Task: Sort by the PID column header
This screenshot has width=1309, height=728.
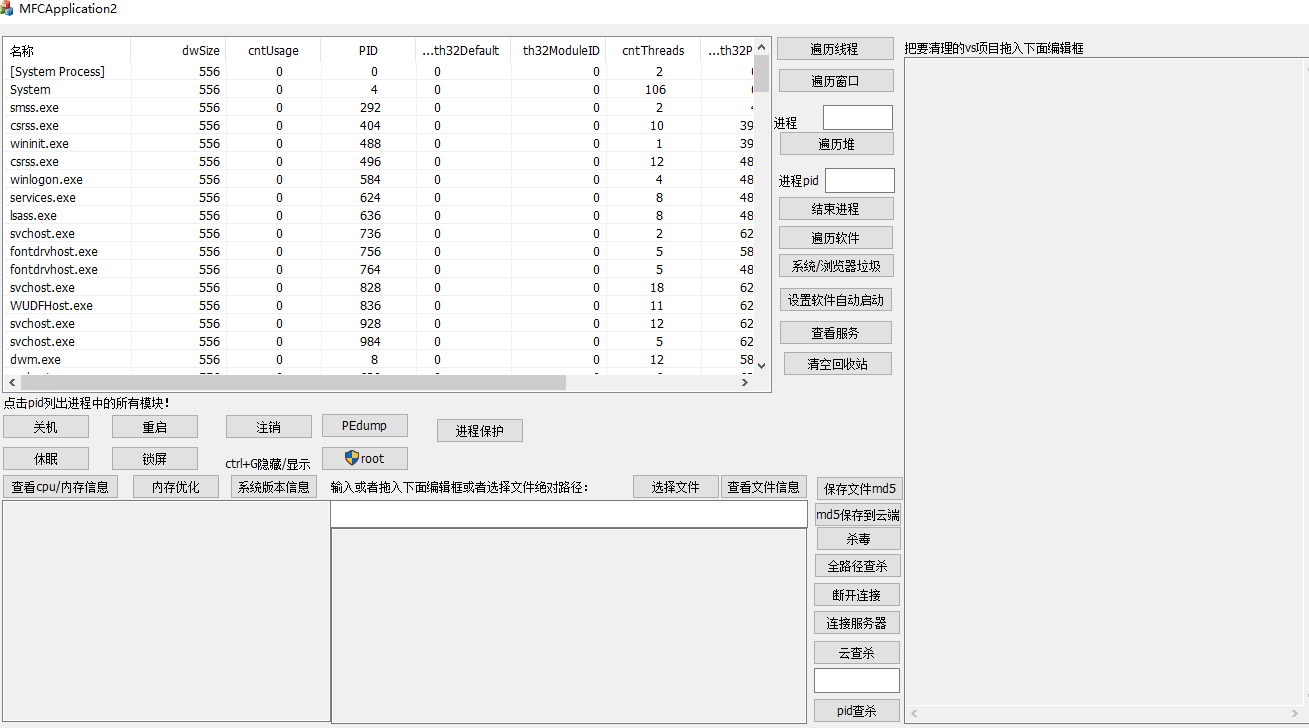Action: coord(368,50)
